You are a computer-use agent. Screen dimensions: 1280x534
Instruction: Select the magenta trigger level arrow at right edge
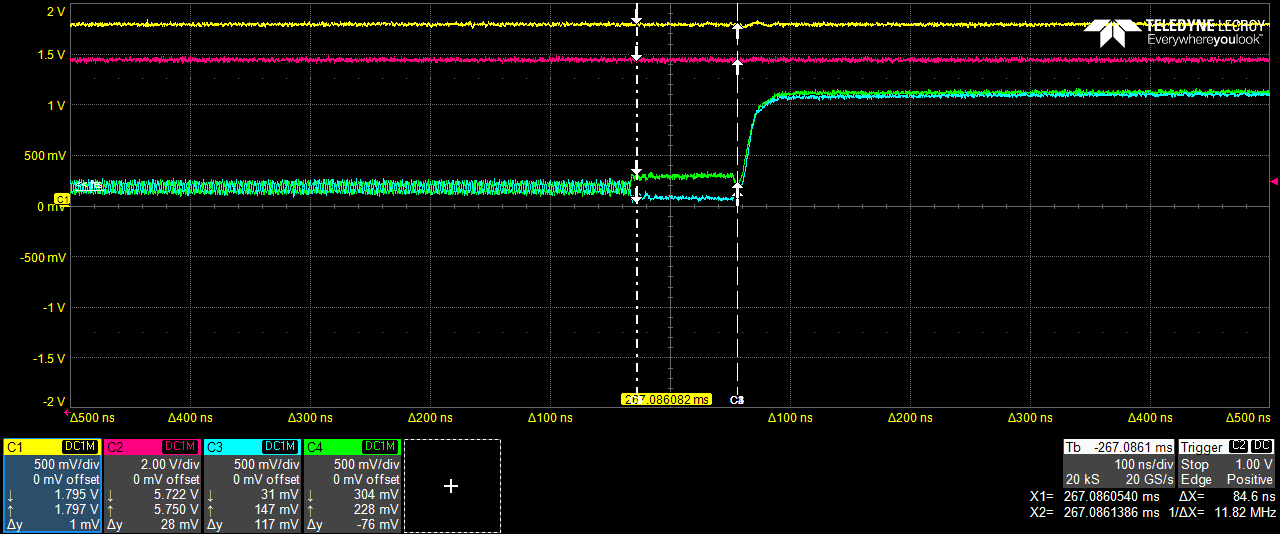1273,181
